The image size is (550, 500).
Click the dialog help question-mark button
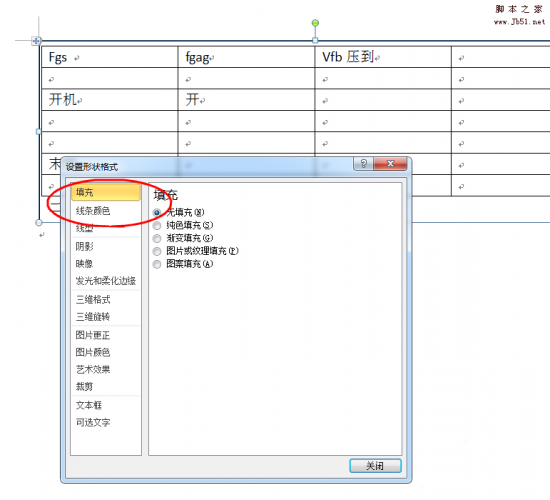pyautogui.click(x=363, y=164)
